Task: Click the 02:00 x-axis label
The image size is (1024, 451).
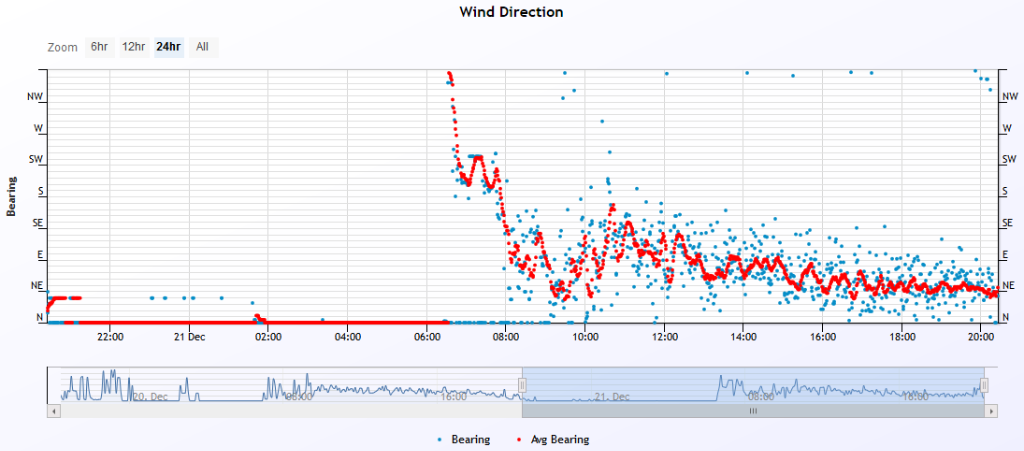Action: tap(268, 337)
